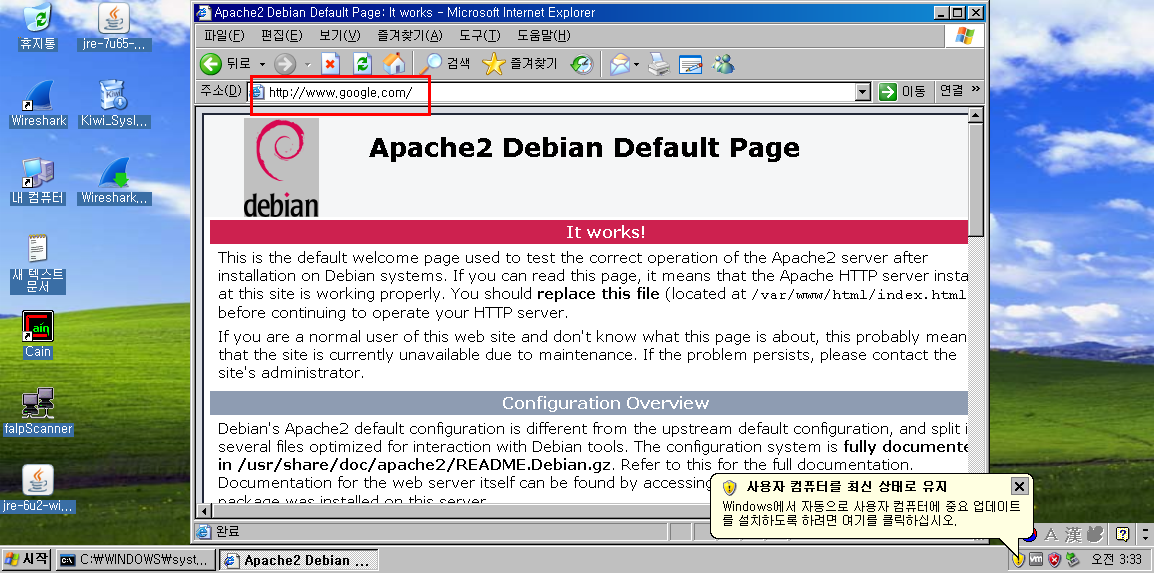Viewport: 1154px width, 573px height.
Task: Select the Wireshark... installer desktop icon
Action: (x=114, y=181)
